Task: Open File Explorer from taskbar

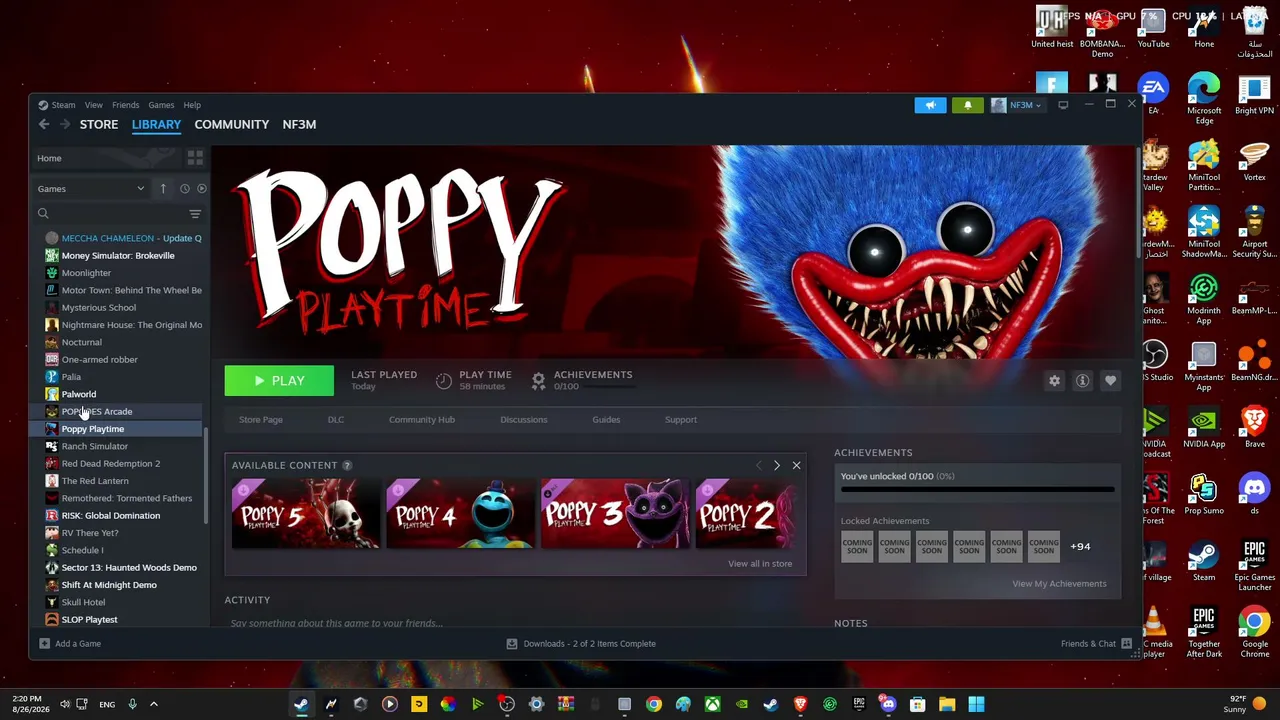Action: click(947, 704)
